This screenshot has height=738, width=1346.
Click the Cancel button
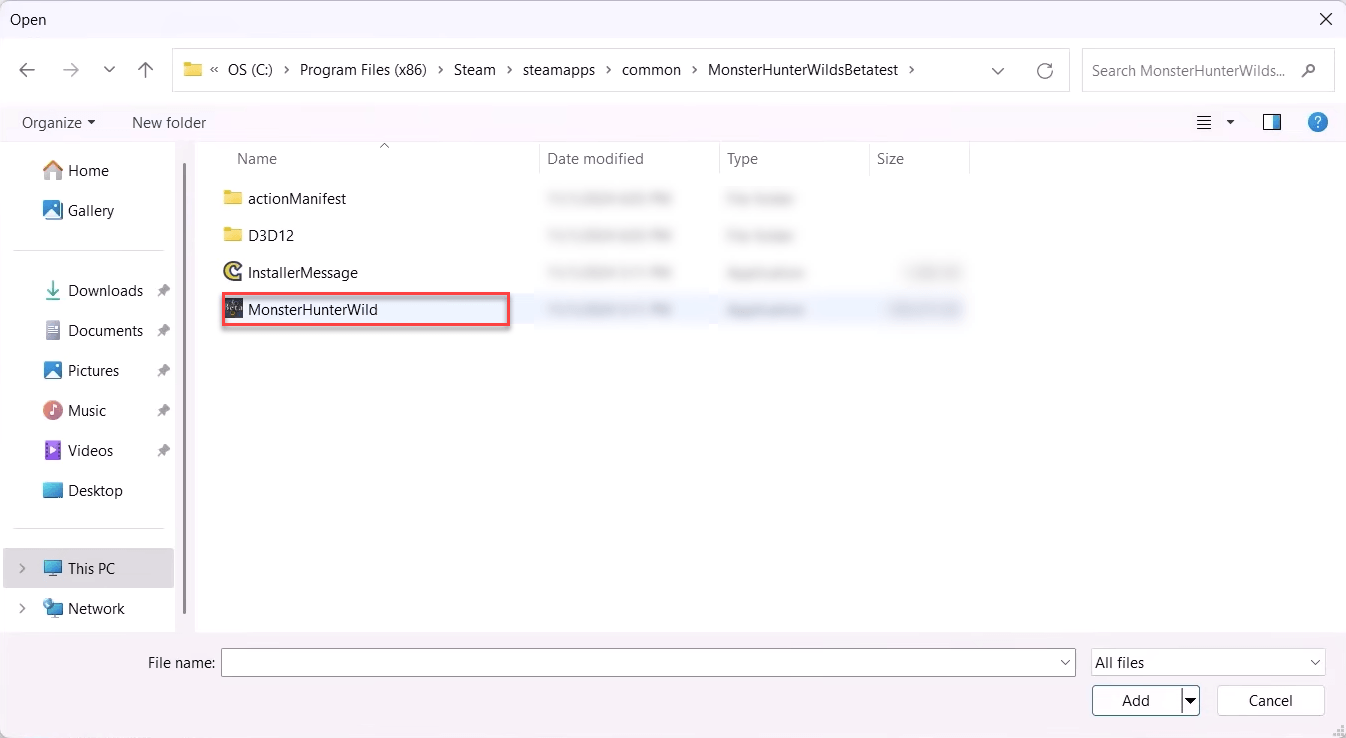click(x=1270, y=700)
